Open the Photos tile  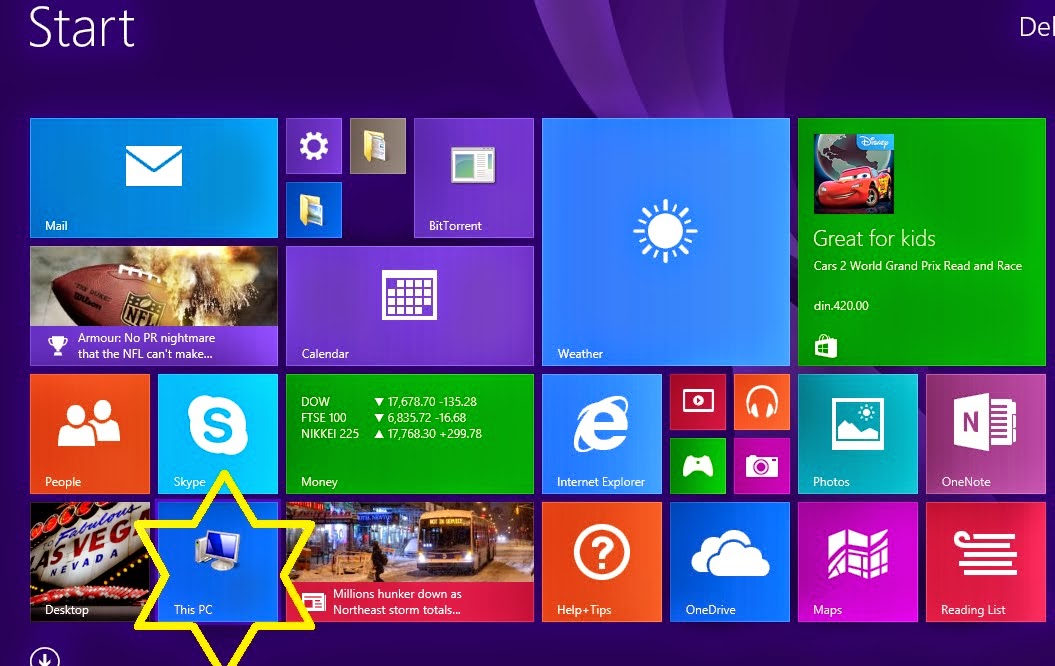pyautogui.click(x=857, y=434)
